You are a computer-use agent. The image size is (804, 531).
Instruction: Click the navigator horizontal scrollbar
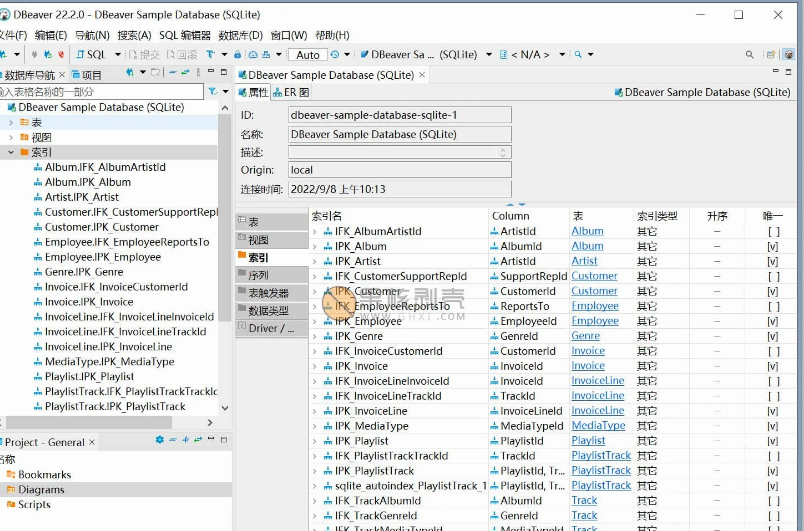(x=89, y=422)
